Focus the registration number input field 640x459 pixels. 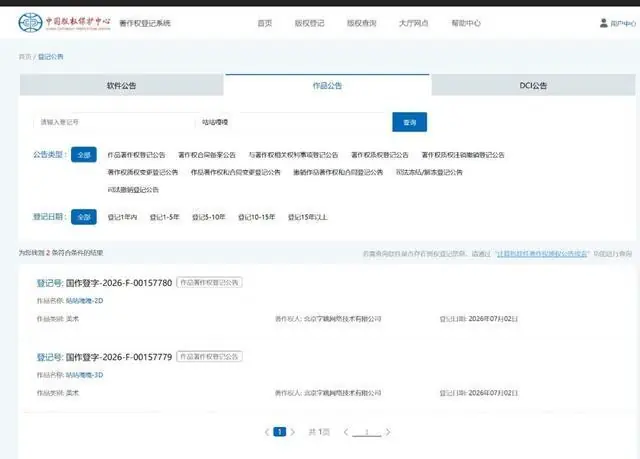tap(114, 122)
